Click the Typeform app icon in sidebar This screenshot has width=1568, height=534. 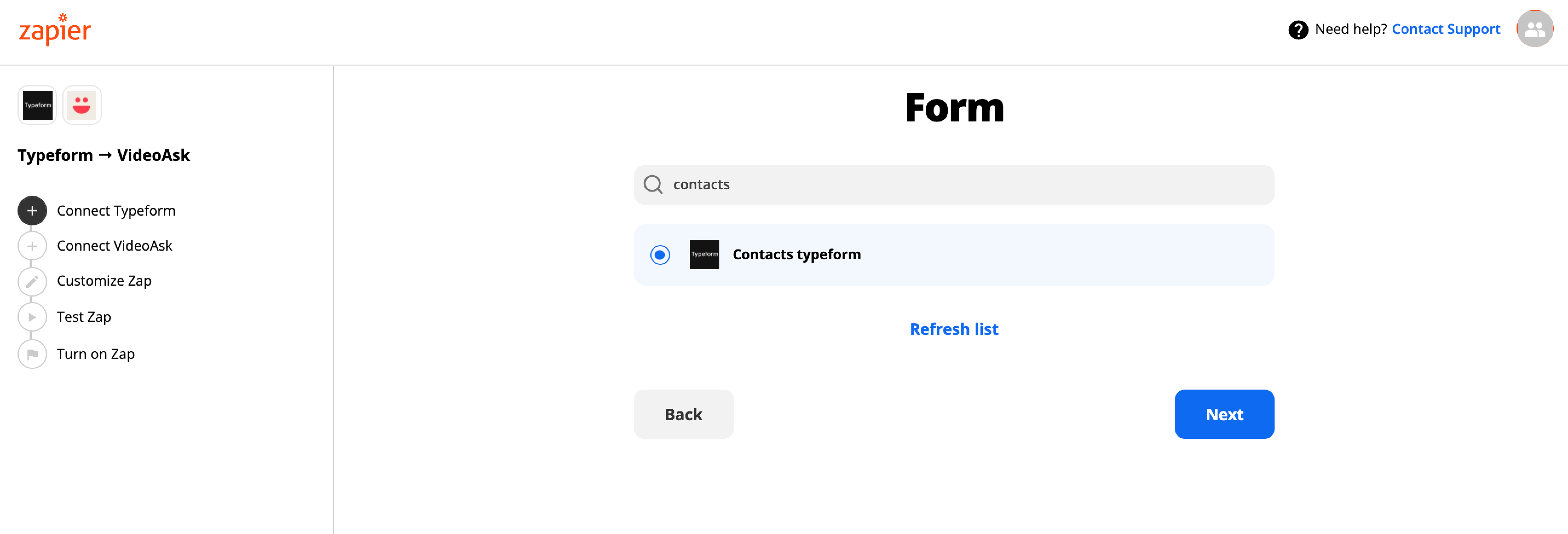coord(38,105)
